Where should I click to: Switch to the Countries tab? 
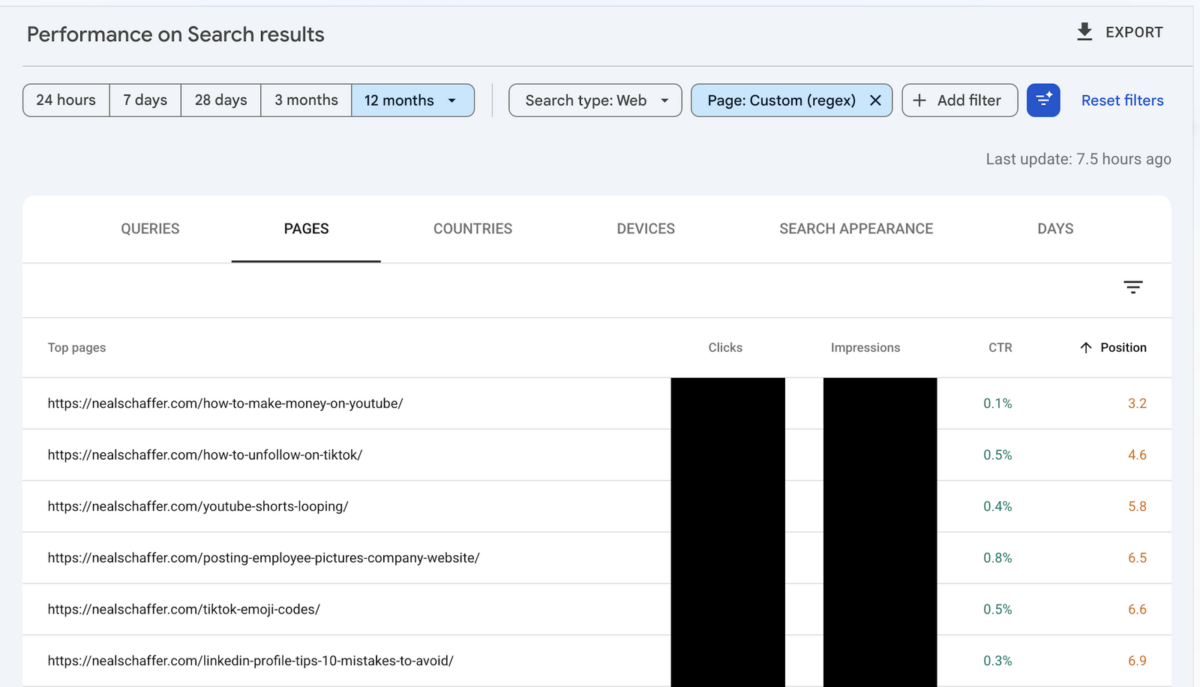tap(473, 229)
